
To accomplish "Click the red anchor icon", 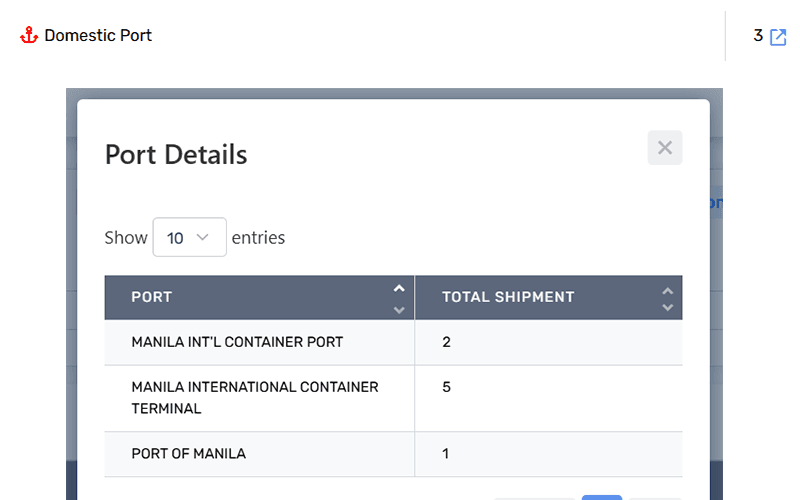I will [29, 36].
